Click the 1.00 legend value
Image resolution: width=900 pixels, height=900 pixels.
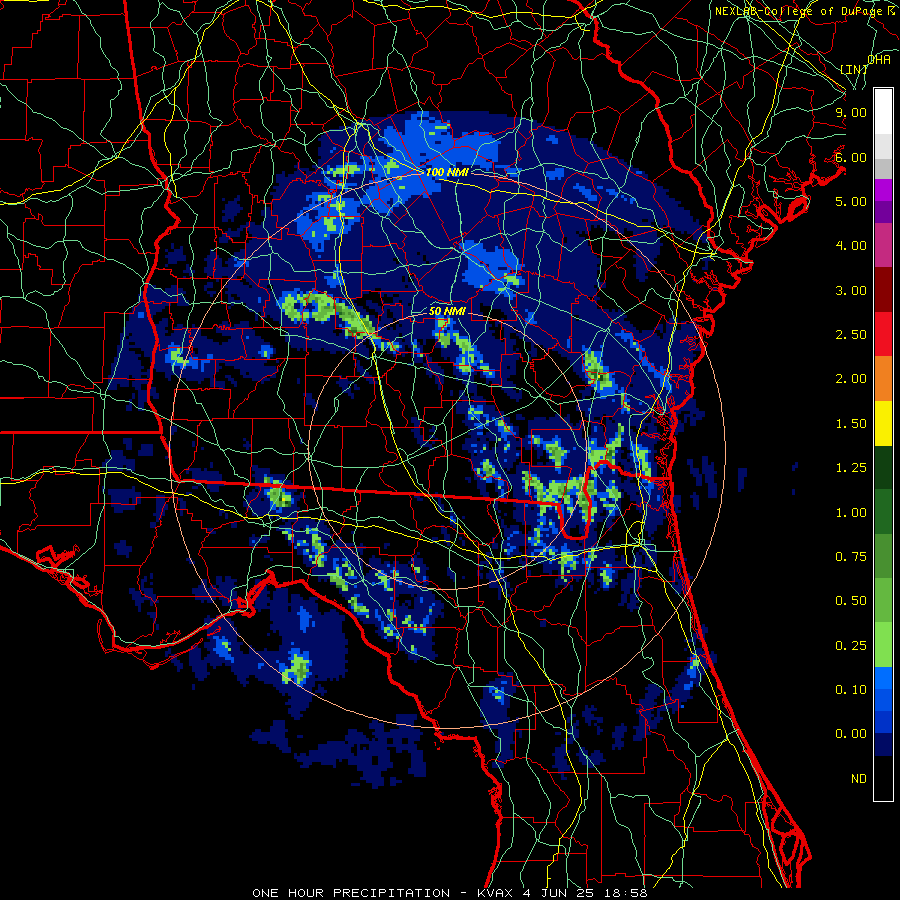[x=851, y=513]
